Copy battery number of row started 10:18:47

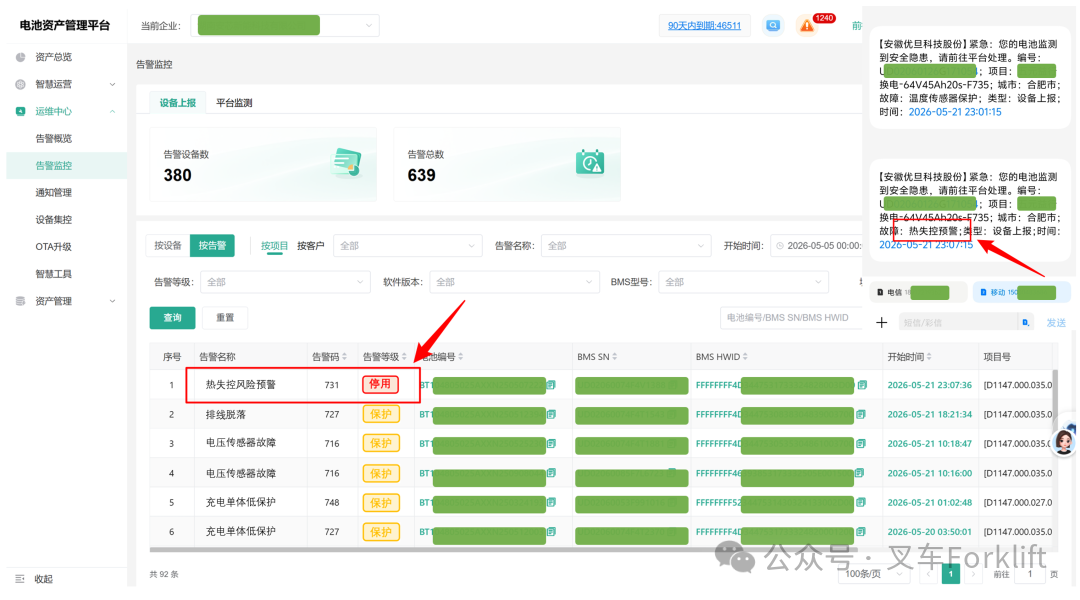(x=551, y=444)
